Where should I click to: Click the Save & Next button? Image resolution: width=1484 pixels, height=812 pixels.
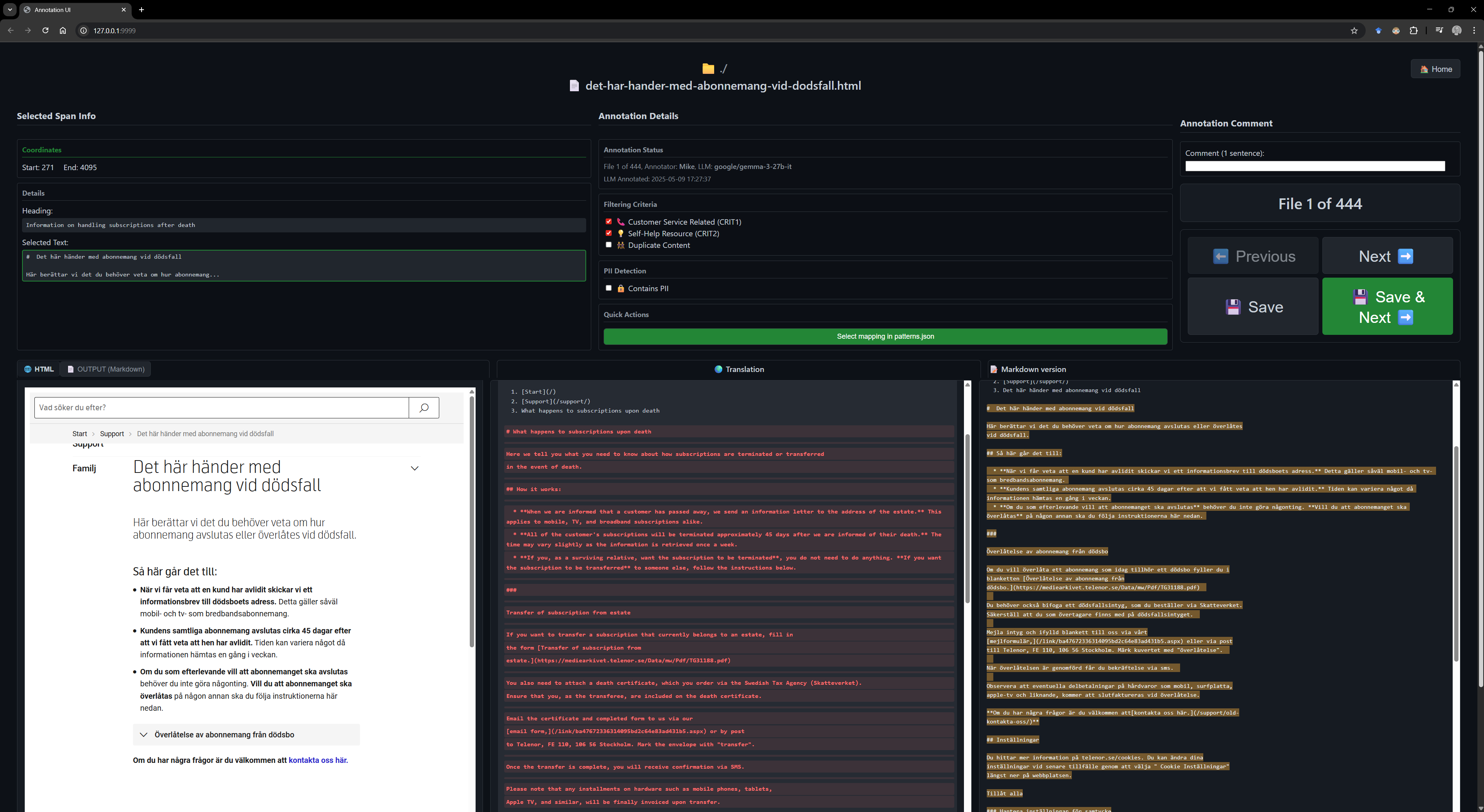[1387, 307]
